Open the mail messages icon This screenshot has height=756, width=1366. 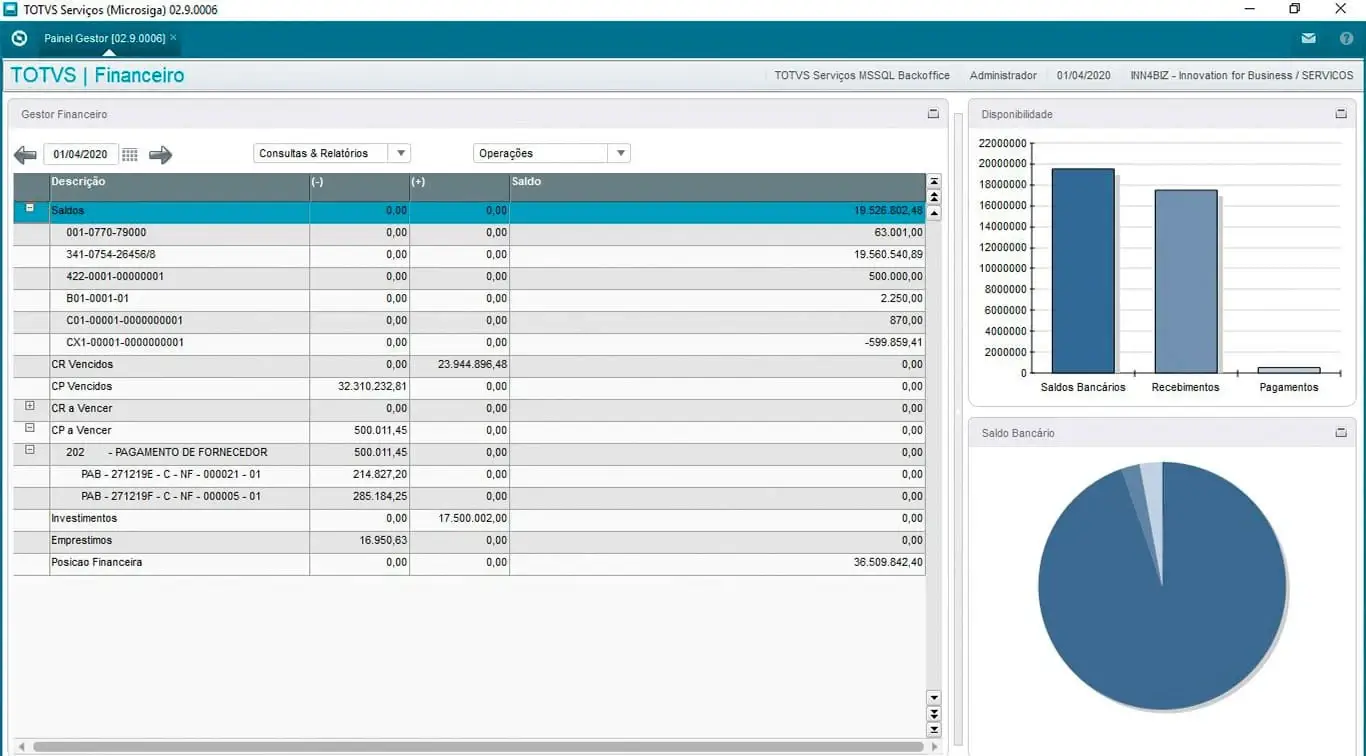click(1308, 39)
